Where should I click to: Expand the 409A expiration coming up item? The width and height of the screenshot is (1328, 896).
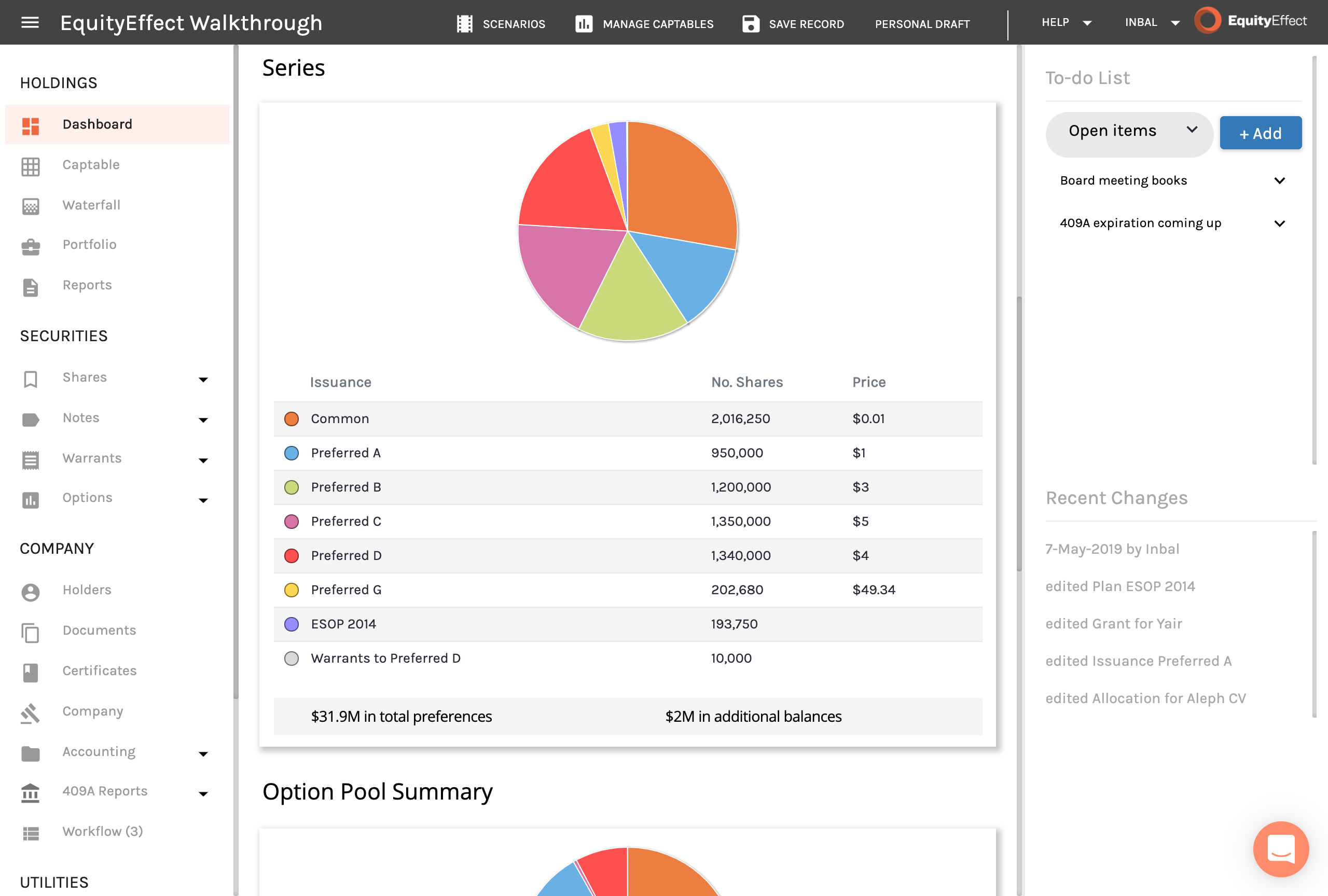(x=1172, y=223)
